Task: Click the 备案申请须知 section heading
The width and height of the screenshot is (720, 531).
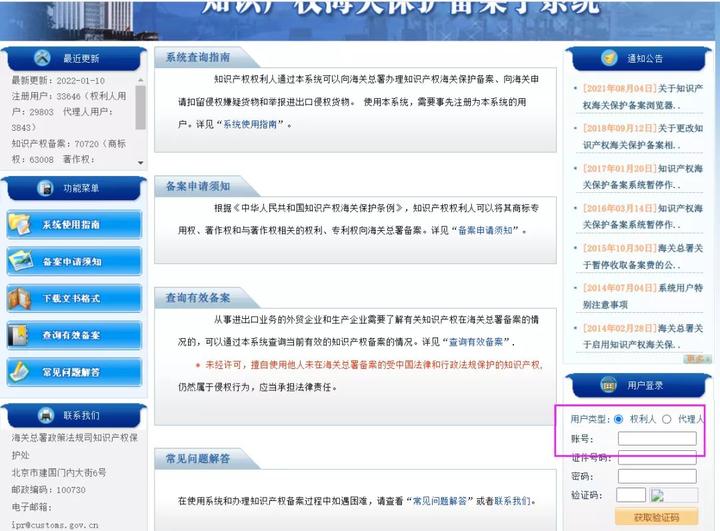Action: (198, 186)
